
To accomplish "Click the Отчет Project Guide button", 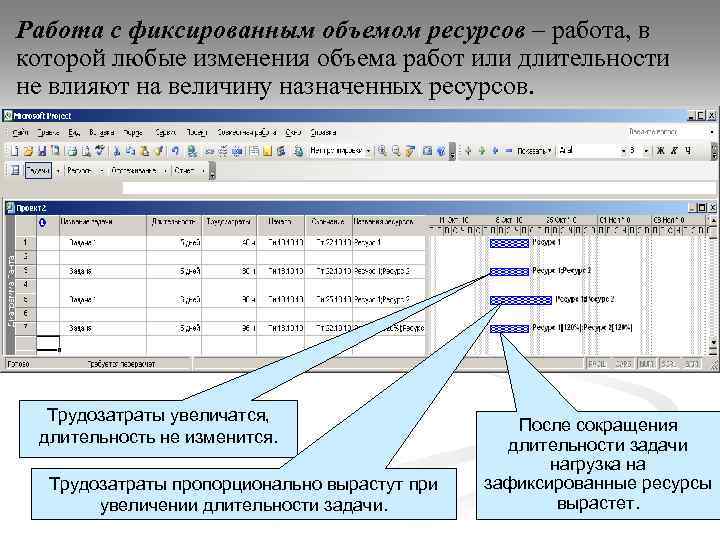I will (184, 171).
